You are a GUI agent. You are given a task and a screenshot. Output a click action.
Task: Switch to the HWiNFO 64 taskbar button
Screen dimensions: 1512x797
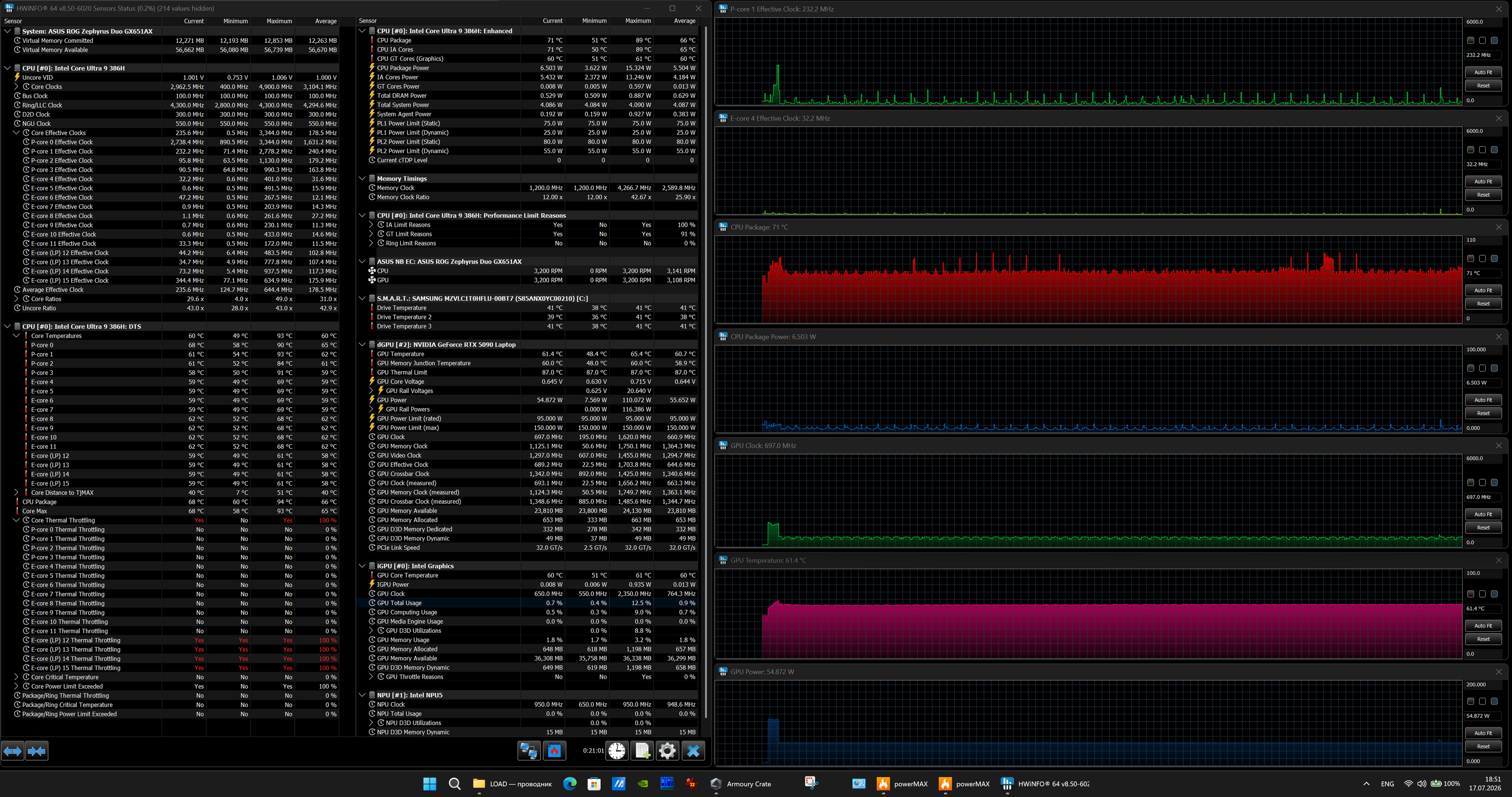[x=1045, y=783]
